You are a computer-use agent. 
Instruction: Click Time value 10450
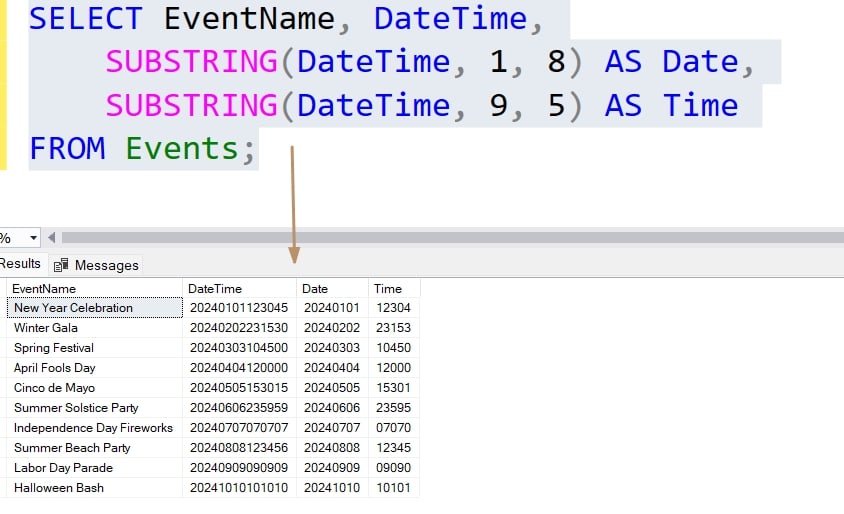coord(393,348)
